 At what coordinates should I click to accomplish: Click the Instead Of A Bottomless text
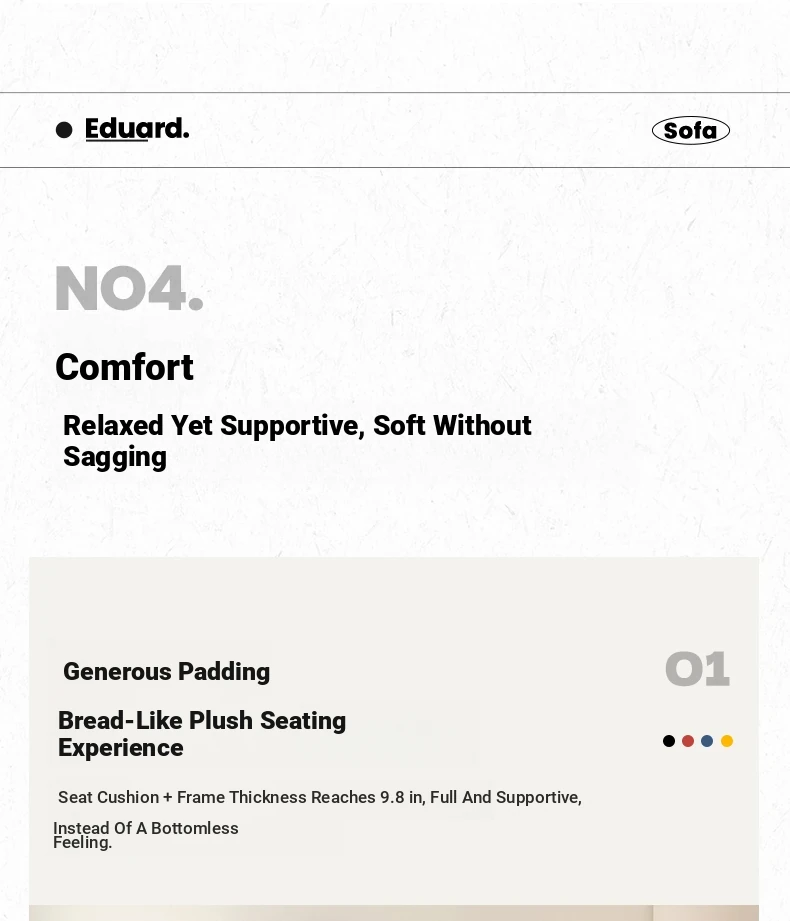pos(146,828)
